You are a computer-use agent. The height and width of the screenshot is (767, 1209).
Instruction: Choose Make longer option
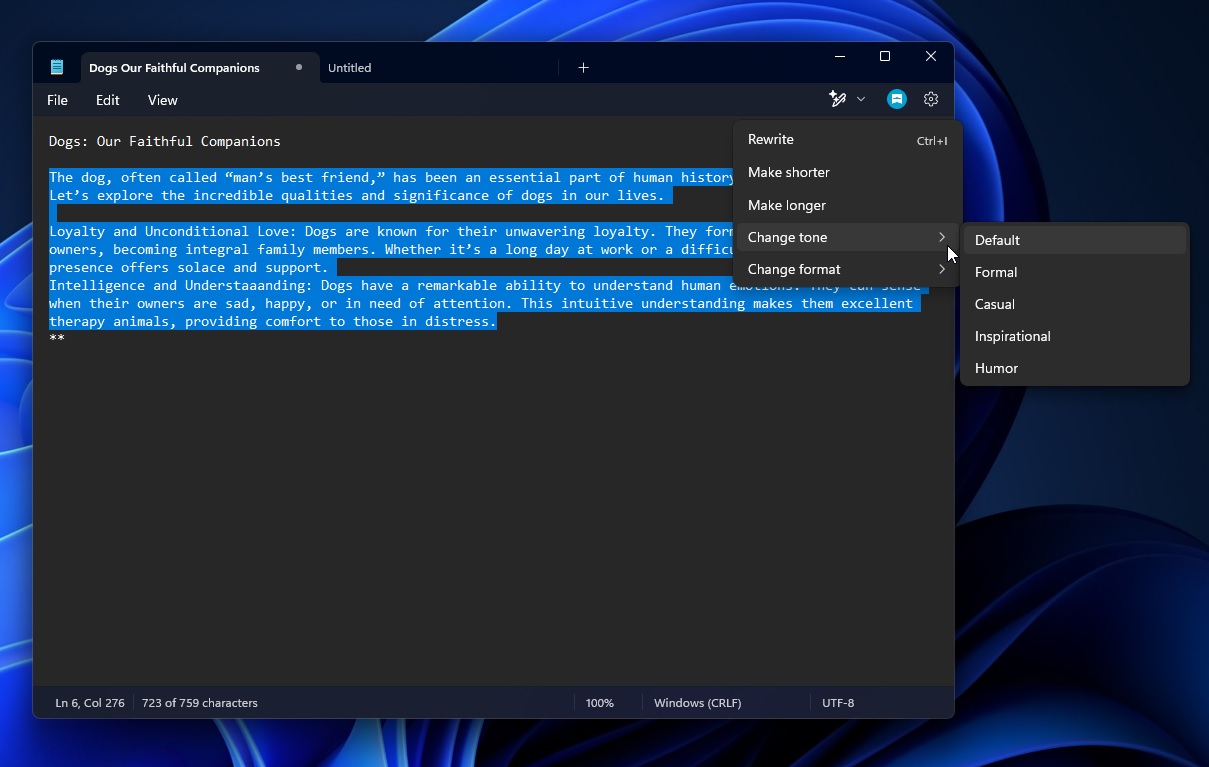point(847,205)
